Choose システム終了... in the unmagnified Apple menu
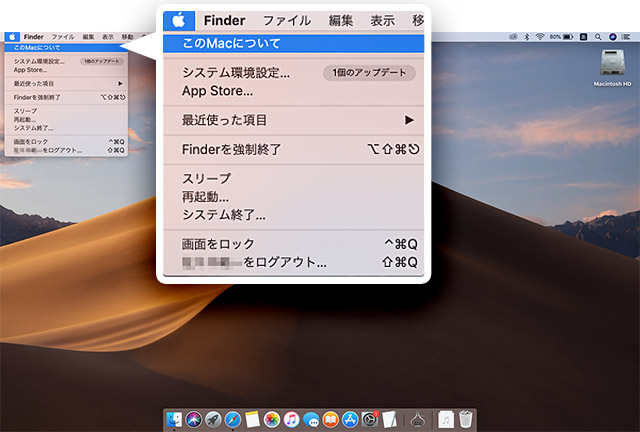Screen dimensions: 640x432 (x=66, y=128)
